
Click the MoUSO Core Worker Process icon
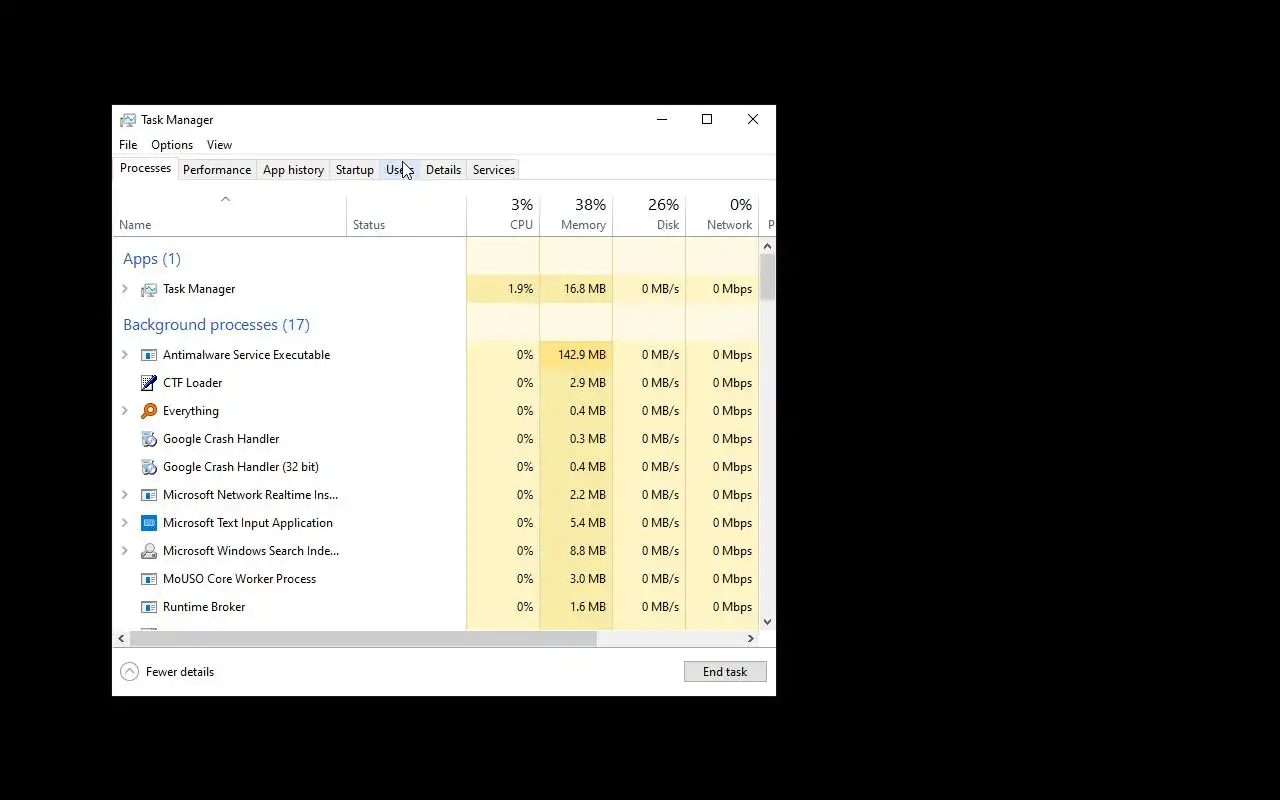(x=149, y=579)
